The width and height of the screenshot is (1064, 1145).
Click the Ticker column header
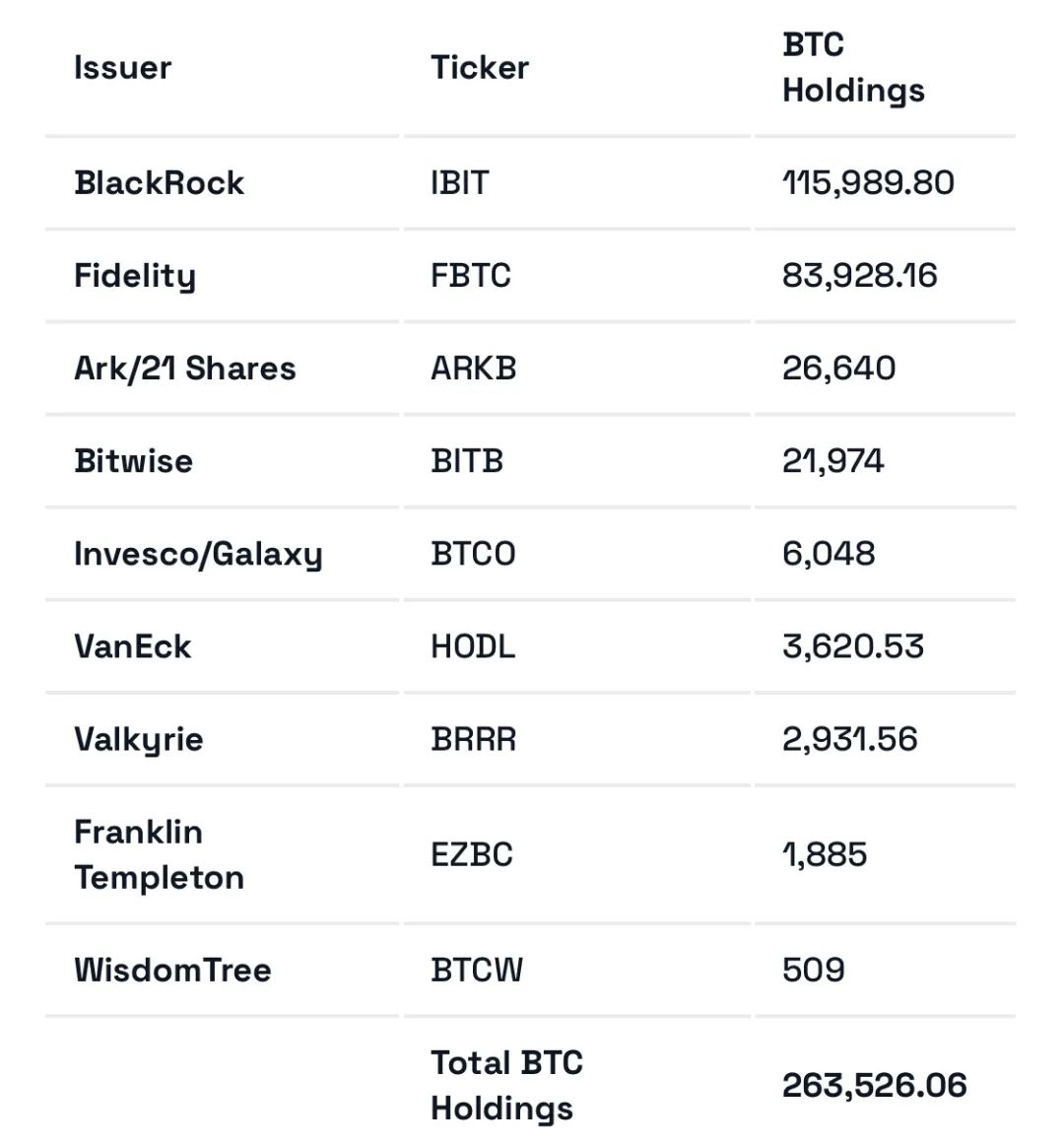pos(480,68)
